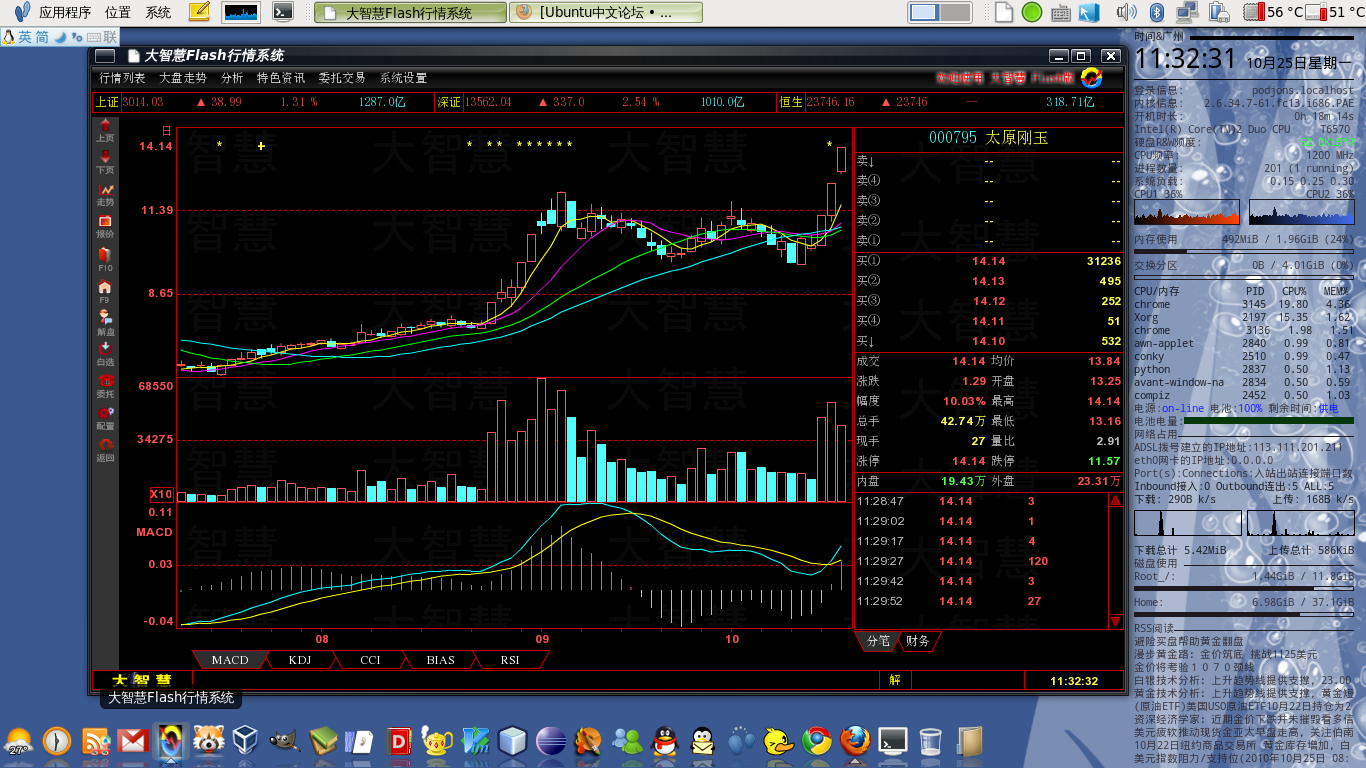
Task: Click the note editor launcher in top panel
Action: [x=199, y=12]
